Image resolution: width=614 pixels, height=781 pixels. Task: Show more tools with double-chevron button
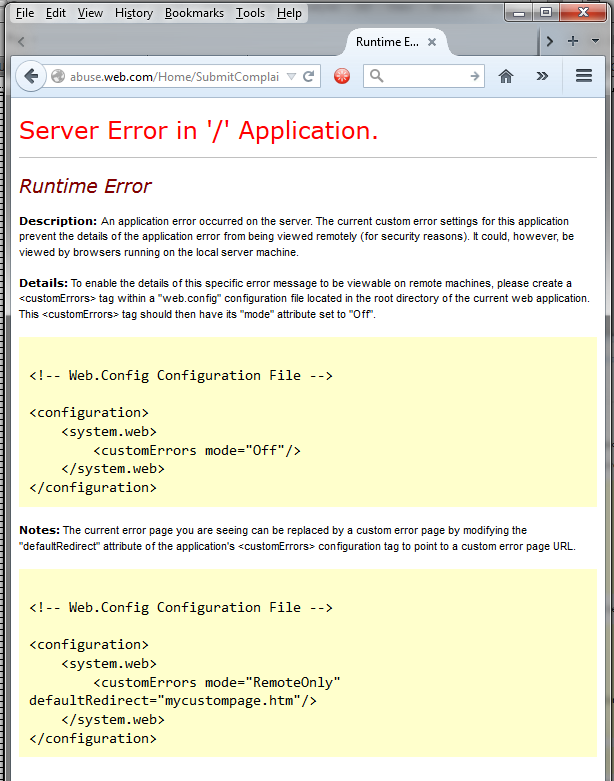tap(542, 76)
